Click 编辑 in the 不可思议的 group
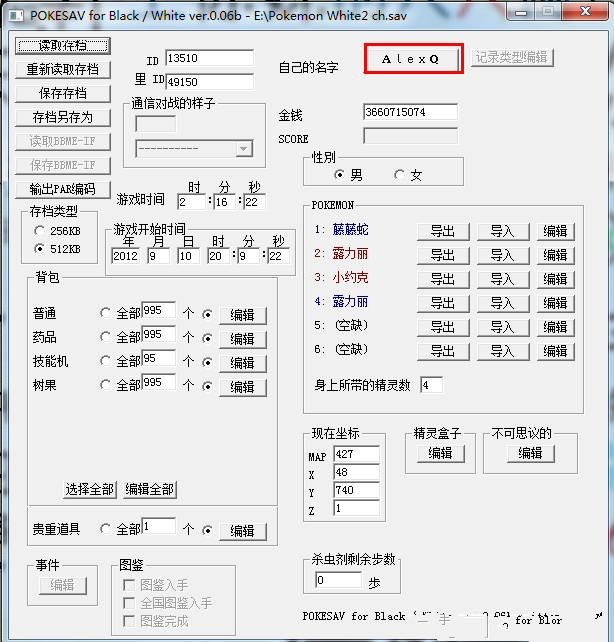The image size is (614, 642). (531, 454)
